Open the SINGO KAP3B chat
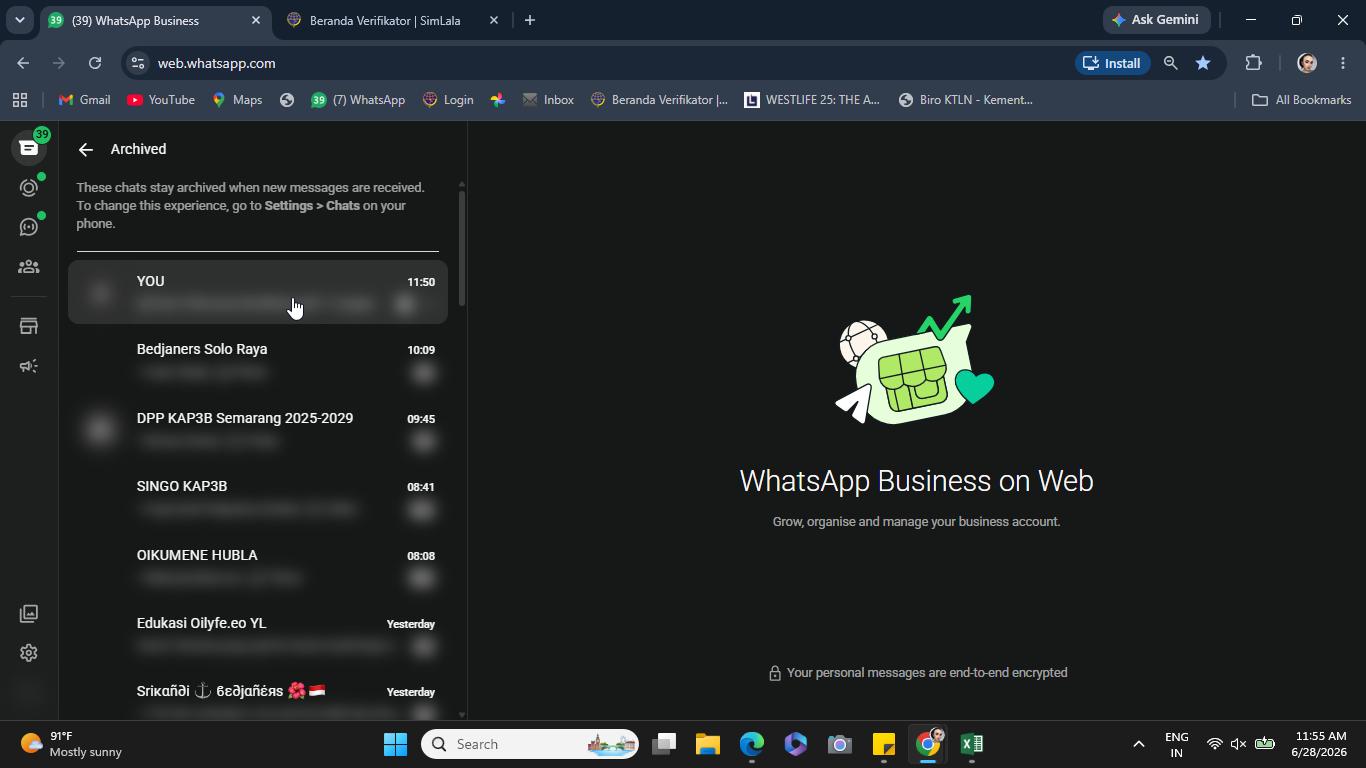The width and height of the screenshot is (1366, 768). tap(258, 496)
